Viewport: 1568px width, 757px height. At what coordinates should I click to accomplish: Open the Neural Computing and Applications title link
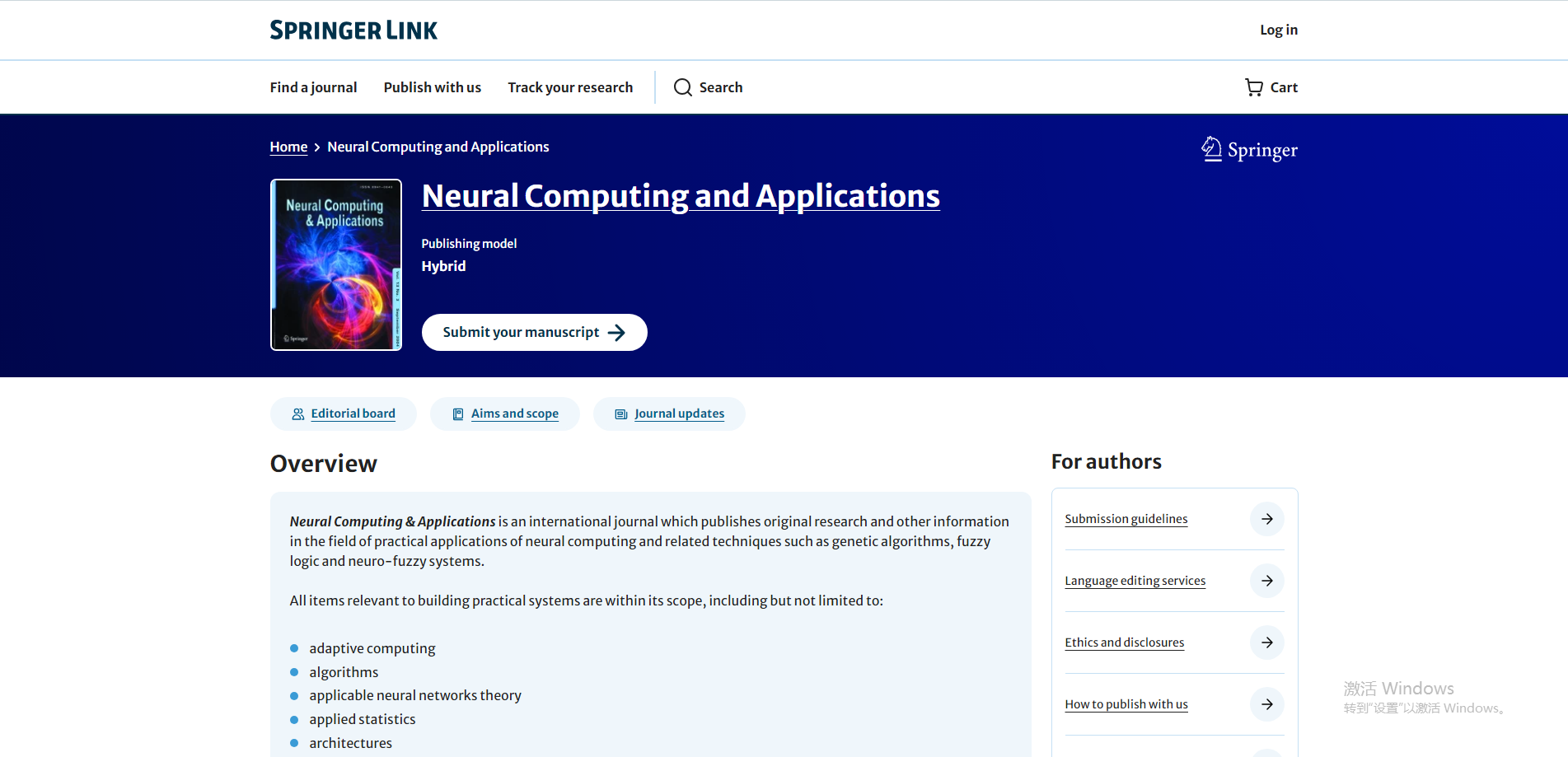[681, 196]
